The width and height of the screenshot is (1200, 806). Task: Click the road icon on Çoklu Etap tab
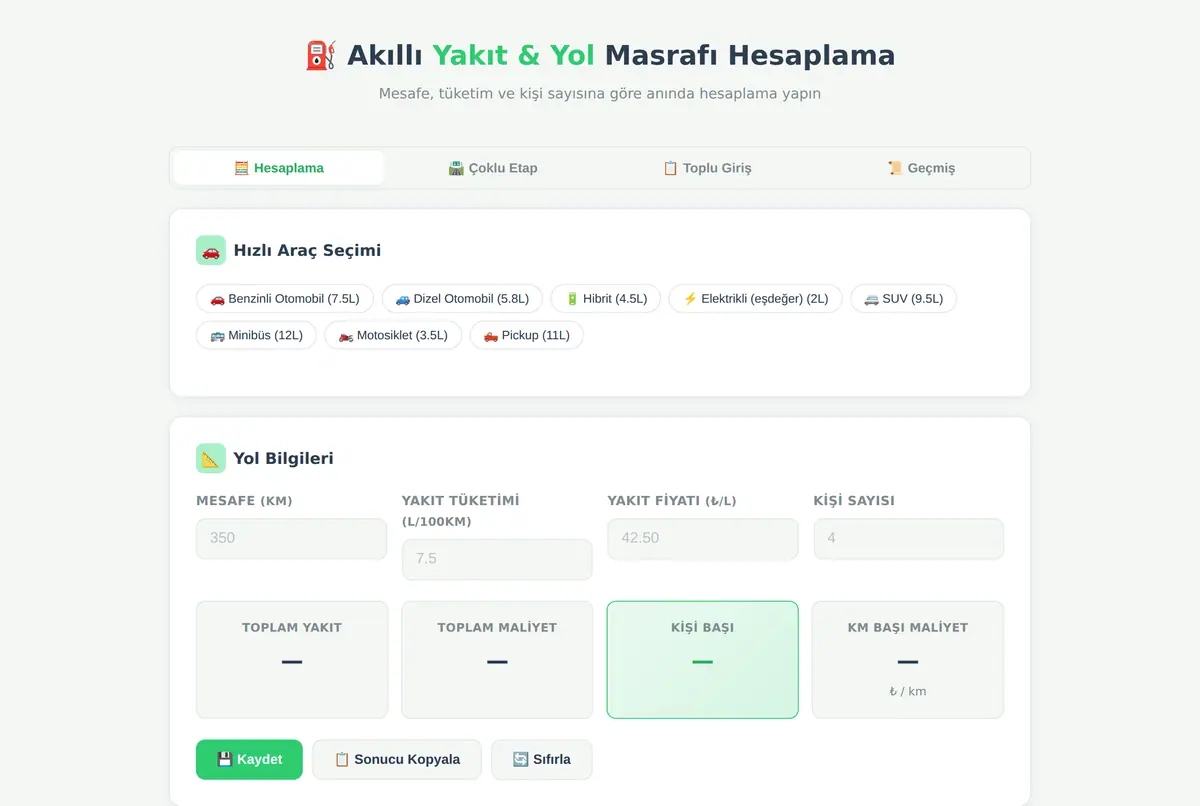click(456, 168)
